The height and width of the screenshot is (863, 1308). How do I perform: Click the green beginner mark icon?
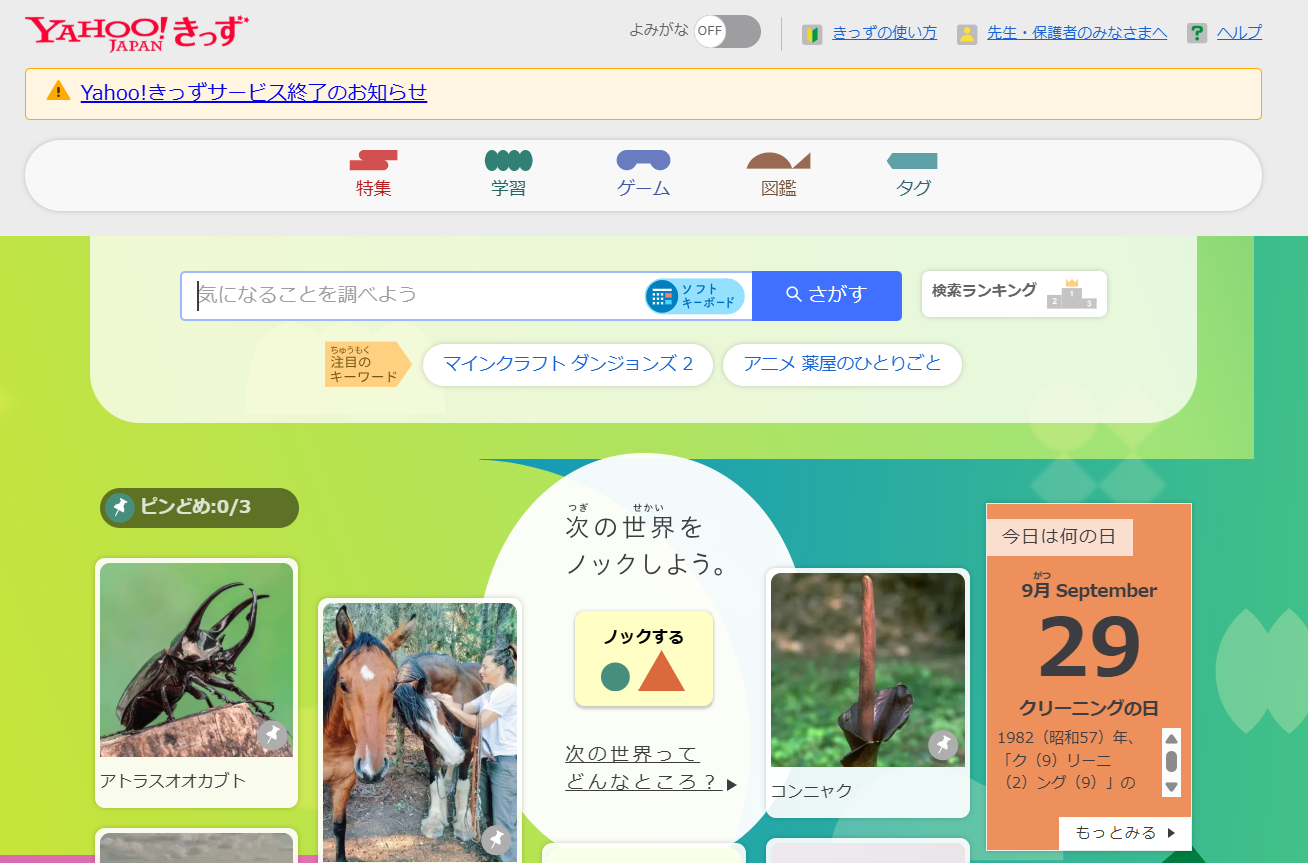[x=812, y=34]
